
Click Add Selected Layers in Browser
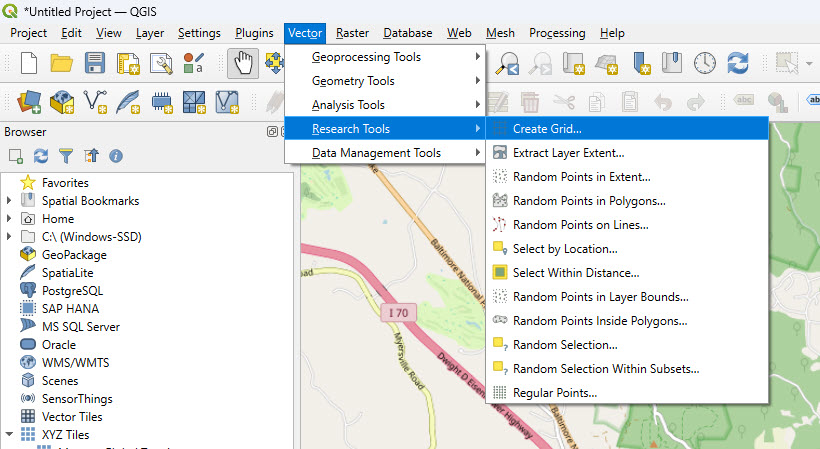coord(16,156)
